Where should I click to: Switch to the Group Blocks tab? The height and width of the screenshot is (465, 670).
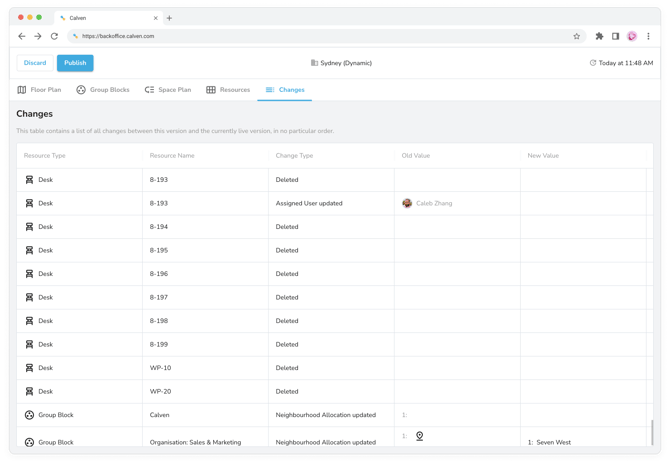(x=103, y=90)
